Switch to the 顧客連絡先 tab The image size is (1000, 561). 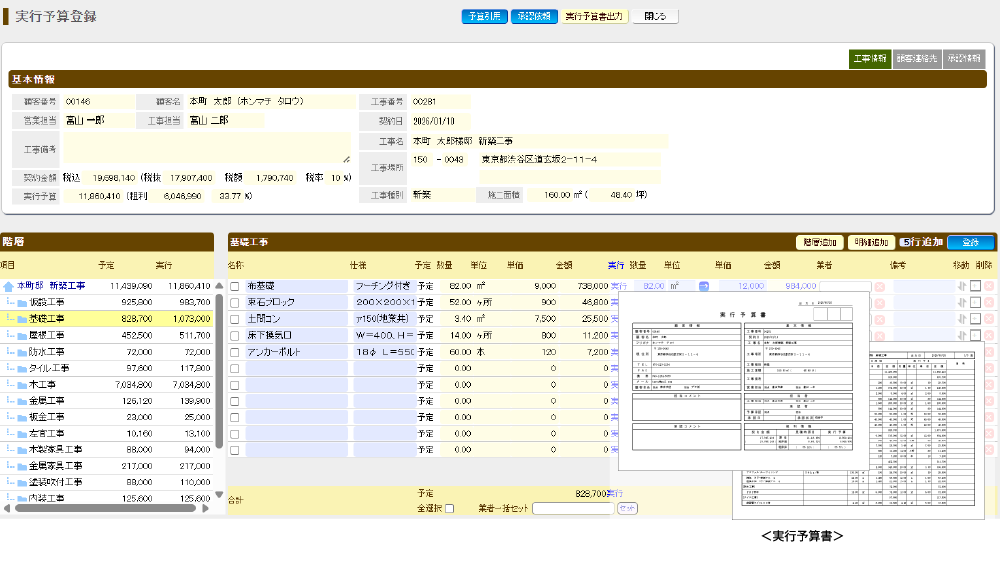coord(916,59)
